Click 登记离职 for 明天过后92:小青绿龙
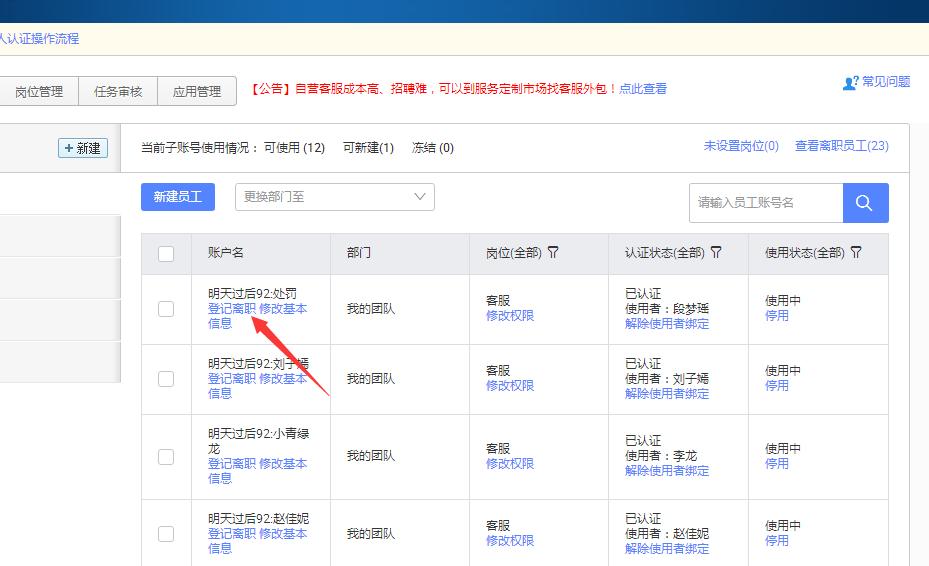This screenshot has width=929, height=566. pos(232,463)
